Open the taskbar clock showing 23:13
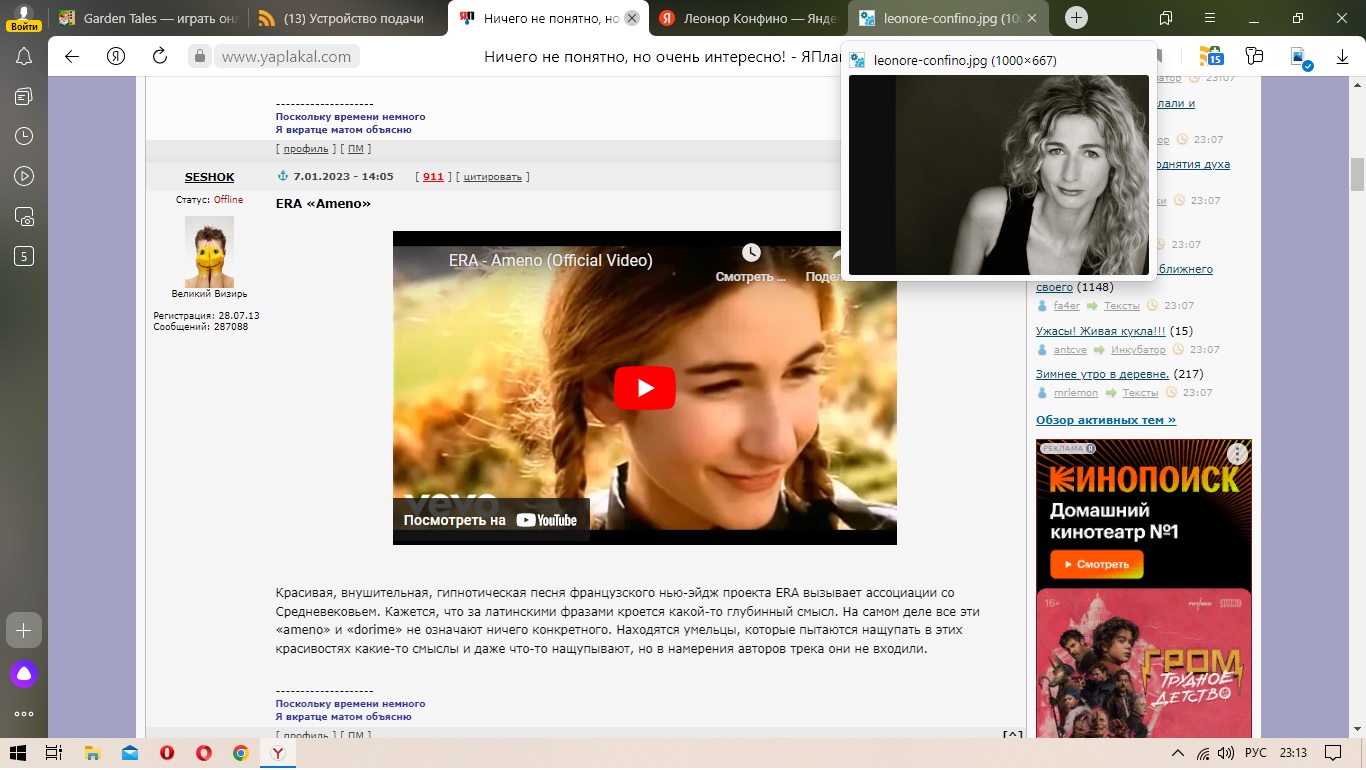 click(x=1293, y=753)
